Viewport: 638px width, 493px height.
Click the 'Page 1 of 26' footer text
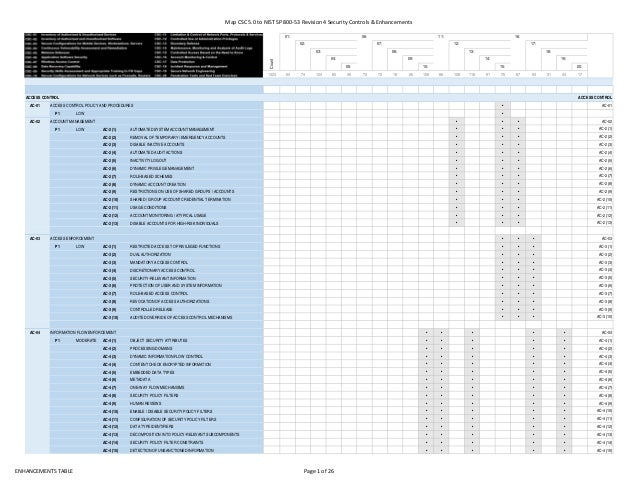tap(319, 471)
